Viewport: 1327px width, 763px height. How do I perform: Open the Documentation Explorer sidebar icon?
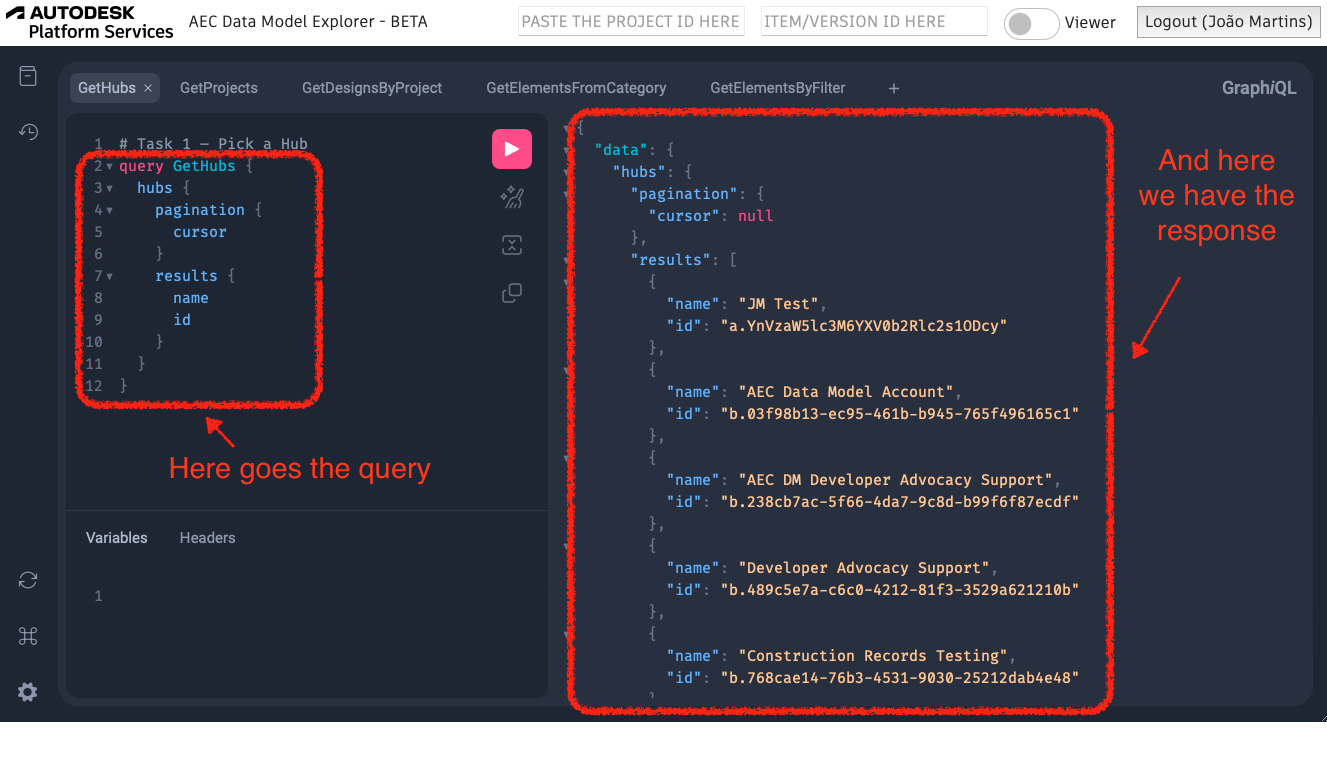coord(28,76)
